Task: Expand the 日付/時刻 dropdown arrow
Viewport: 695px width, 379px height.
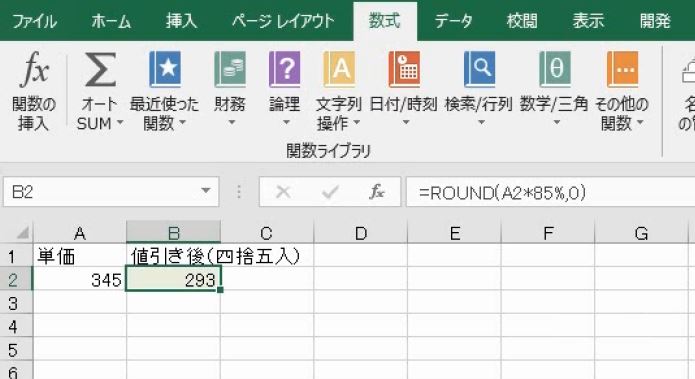Action: tap(406, 123)
